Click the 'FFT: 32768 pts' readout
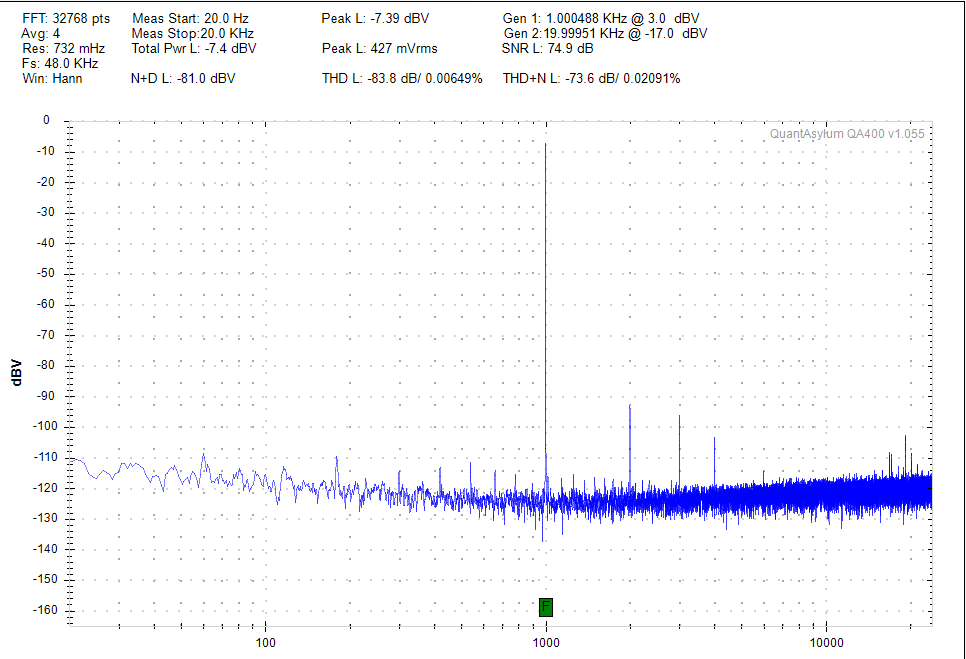The width and height of the screenshot is (966, 659). (66, 18)
